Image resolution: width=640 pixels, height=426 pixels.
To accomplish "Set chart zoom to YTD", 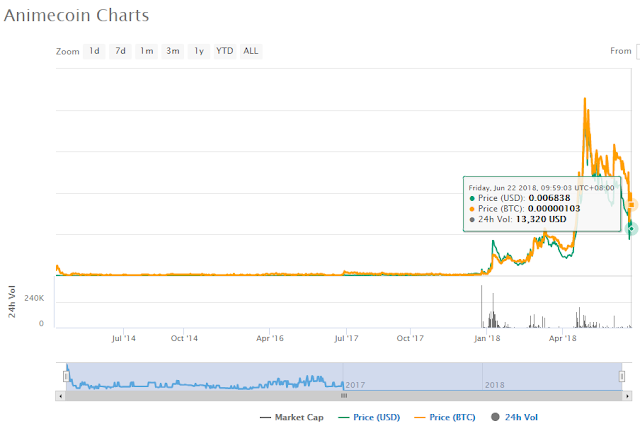I will tap(225, 51).
